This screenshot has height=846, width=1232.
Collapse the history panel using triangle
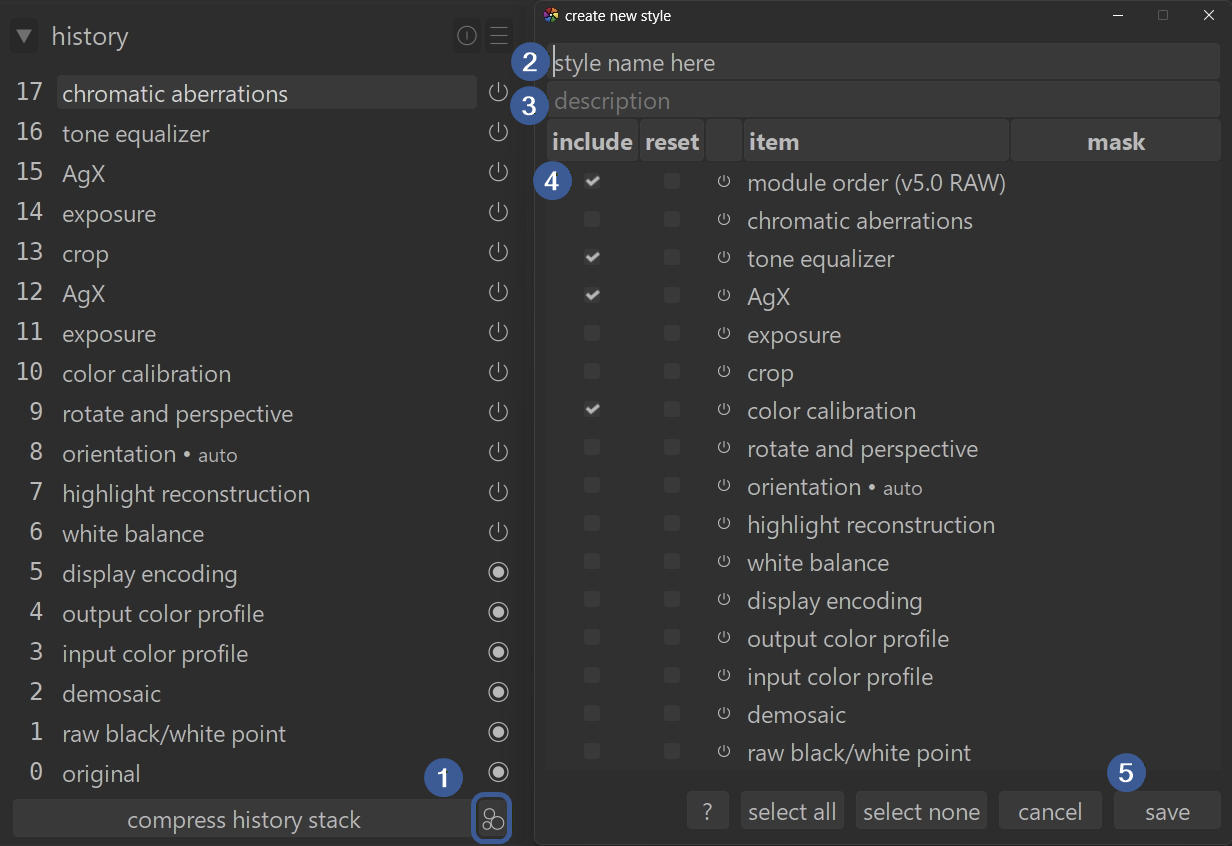tap(24, 37)
